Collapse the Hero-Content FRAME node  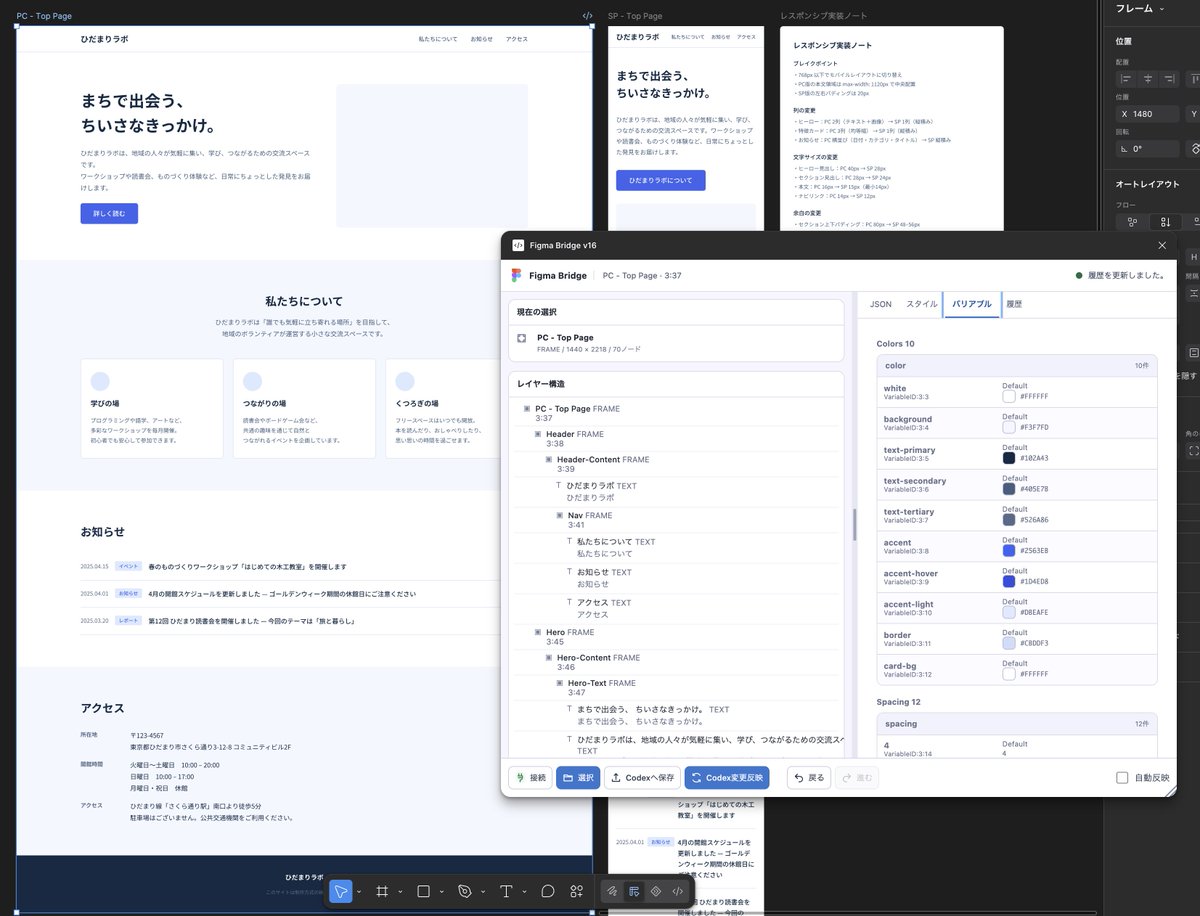549,658
